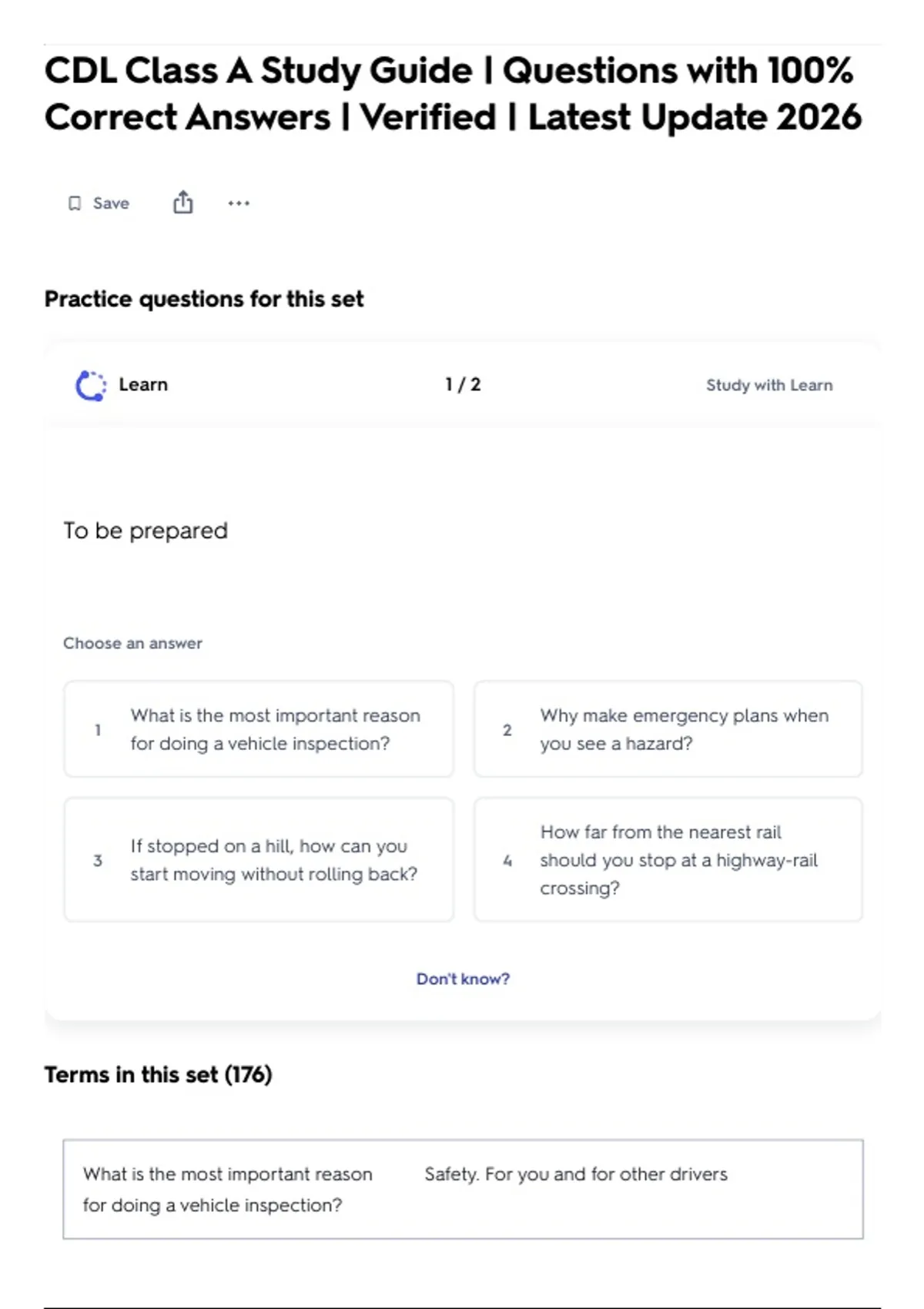The height and width of the screenshot is (1309, 924).
Task: Click the Learn mode circular icon
Action: (91, 385)
